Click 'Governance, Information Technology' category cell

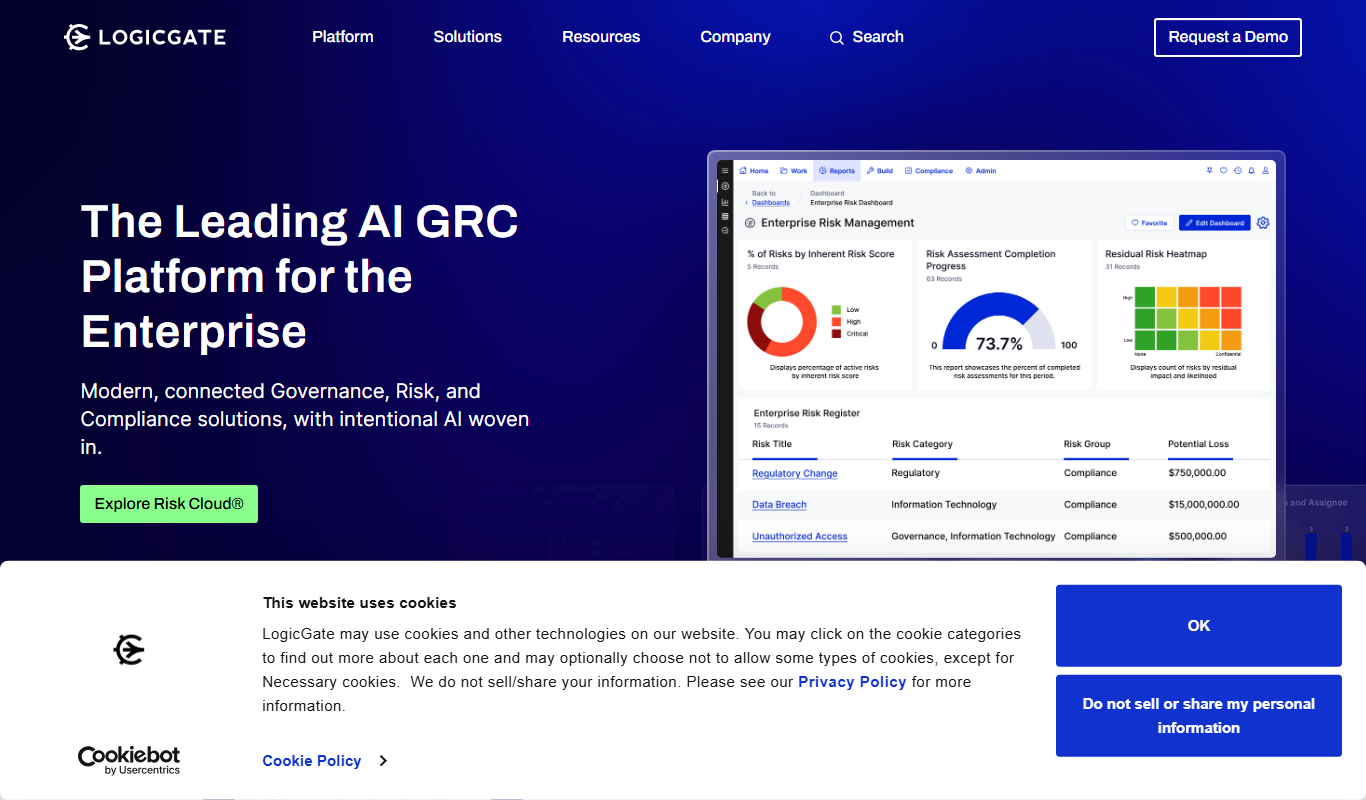pos(973,537)
